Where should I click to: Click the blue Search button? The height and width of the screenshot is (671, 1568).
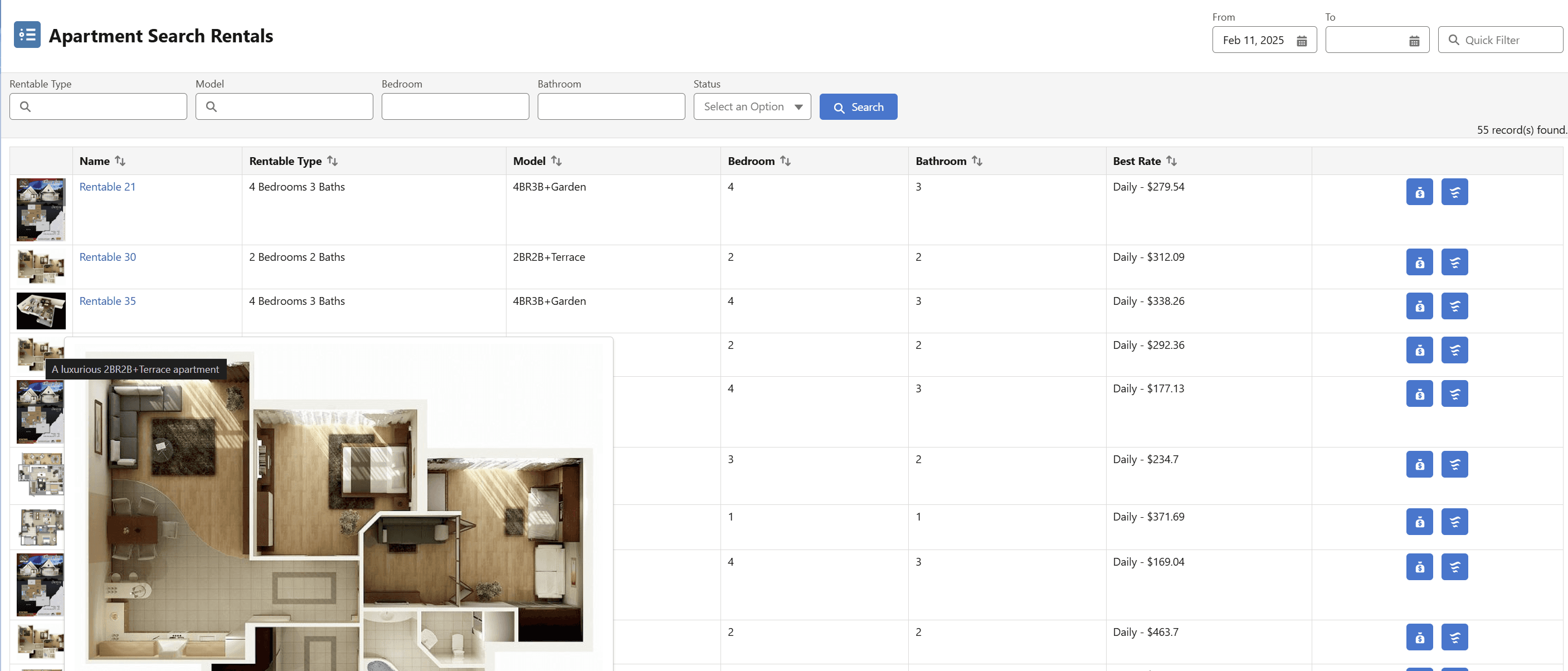pyautogui.click(x=858, y=107)
